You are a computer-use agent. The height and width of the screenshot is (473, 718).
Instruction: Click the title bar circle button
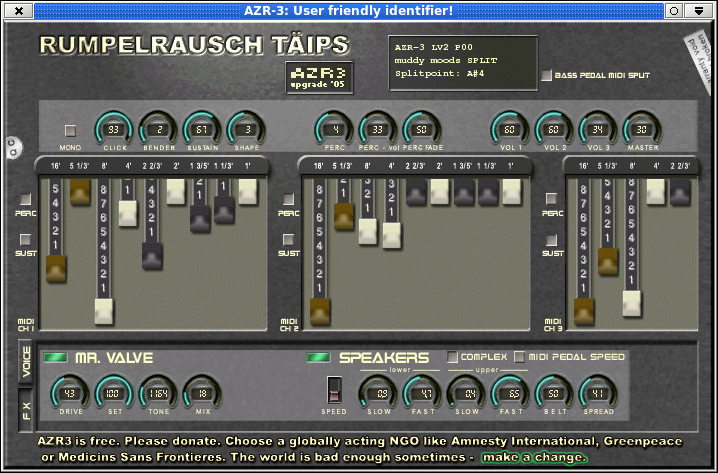[674, 11]
